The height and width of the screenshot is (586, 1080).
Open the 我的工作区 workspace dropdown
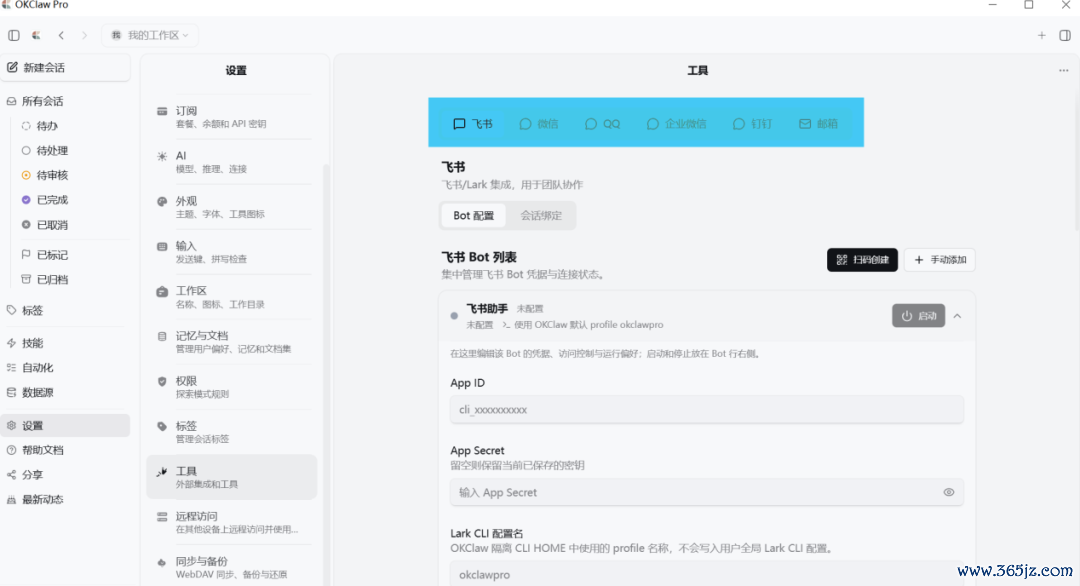coord(149,35)
